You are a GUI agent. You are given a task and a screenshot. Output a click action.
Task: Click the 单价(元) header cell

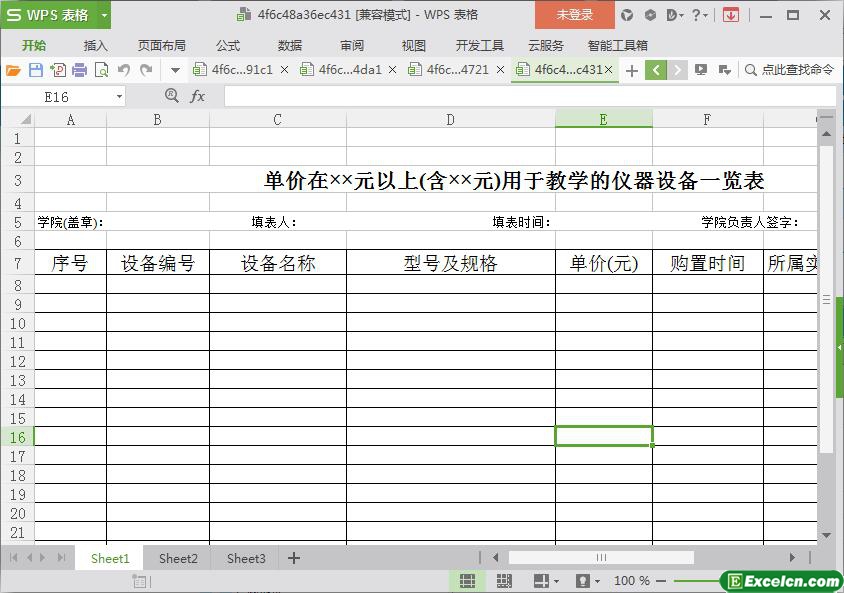click(x=603, y=263)
